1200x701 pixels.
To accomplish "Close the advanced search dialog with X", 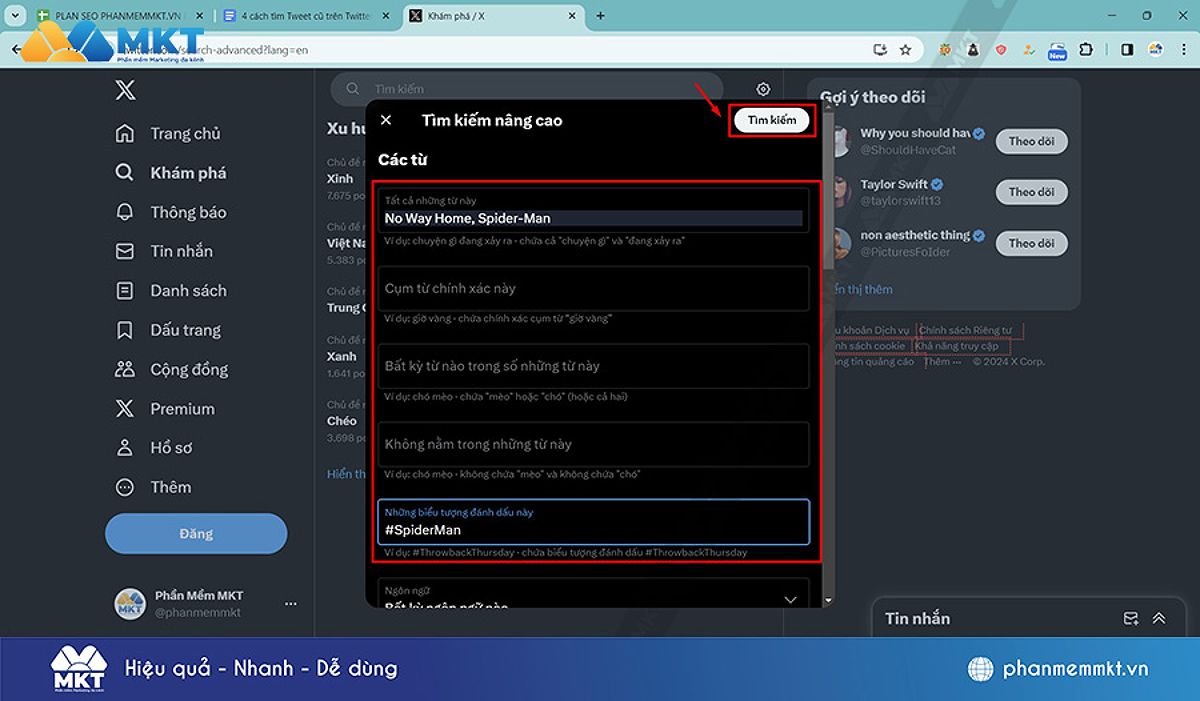I will click(x=386, y=120).
